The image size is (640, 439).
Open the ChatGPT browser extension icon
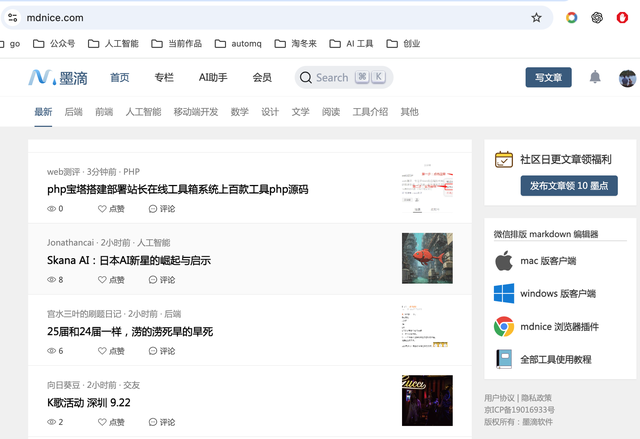pyautogui.click(x=597, y=18)
